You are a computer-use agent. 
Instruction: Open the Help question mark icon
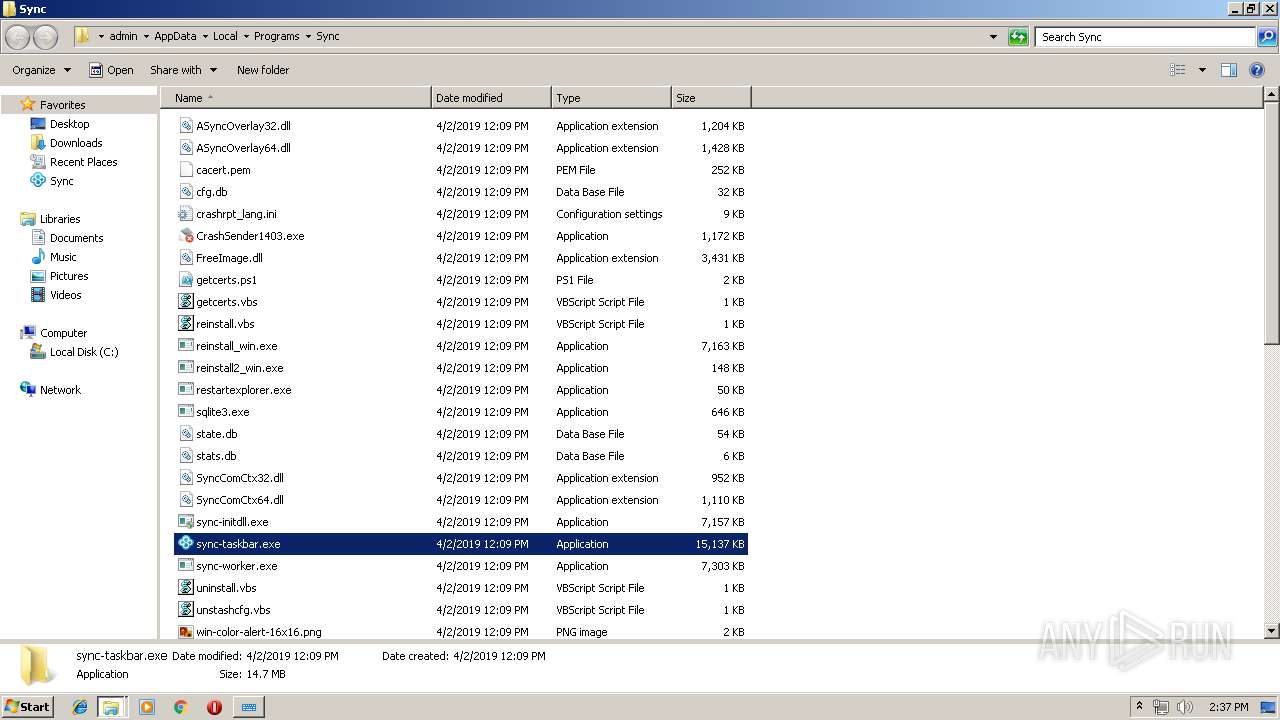coord(1257,70)
